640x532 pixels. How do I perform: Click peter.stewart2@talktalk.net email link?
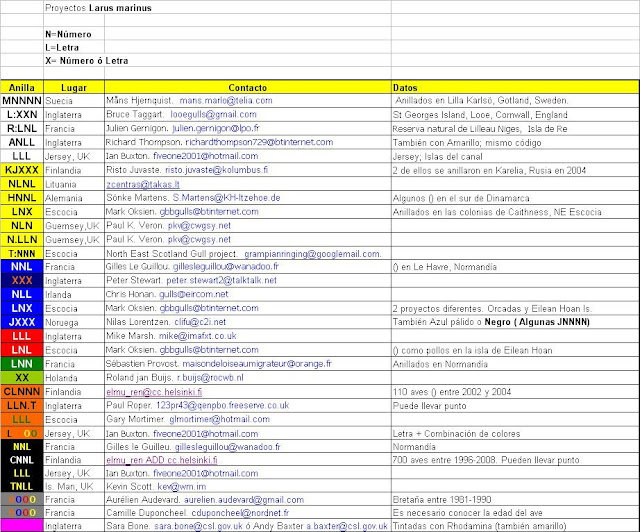(x=221, y=280)
